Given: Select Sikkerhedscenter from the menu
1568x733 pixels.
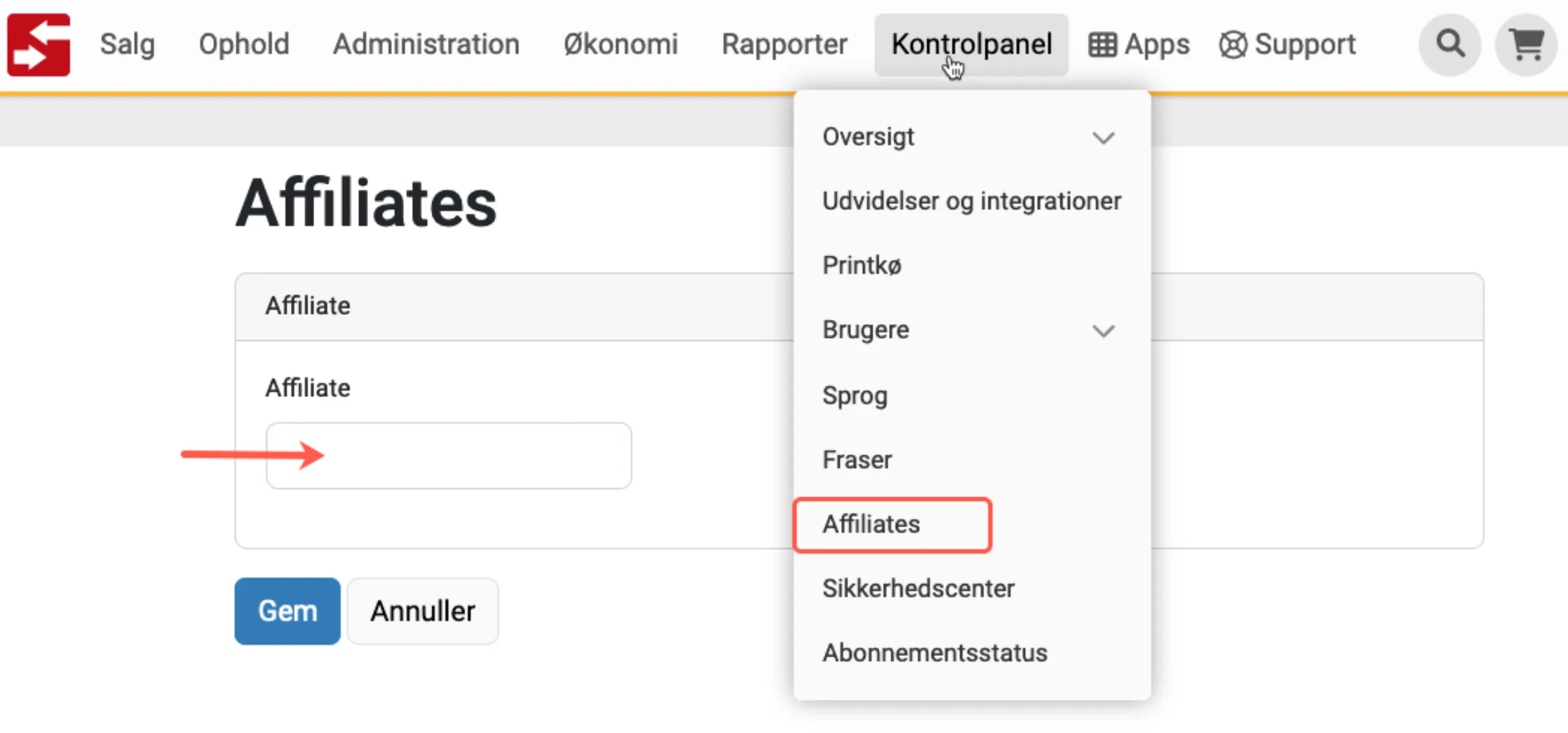Looking at the screenshot, I should (918, 588).
